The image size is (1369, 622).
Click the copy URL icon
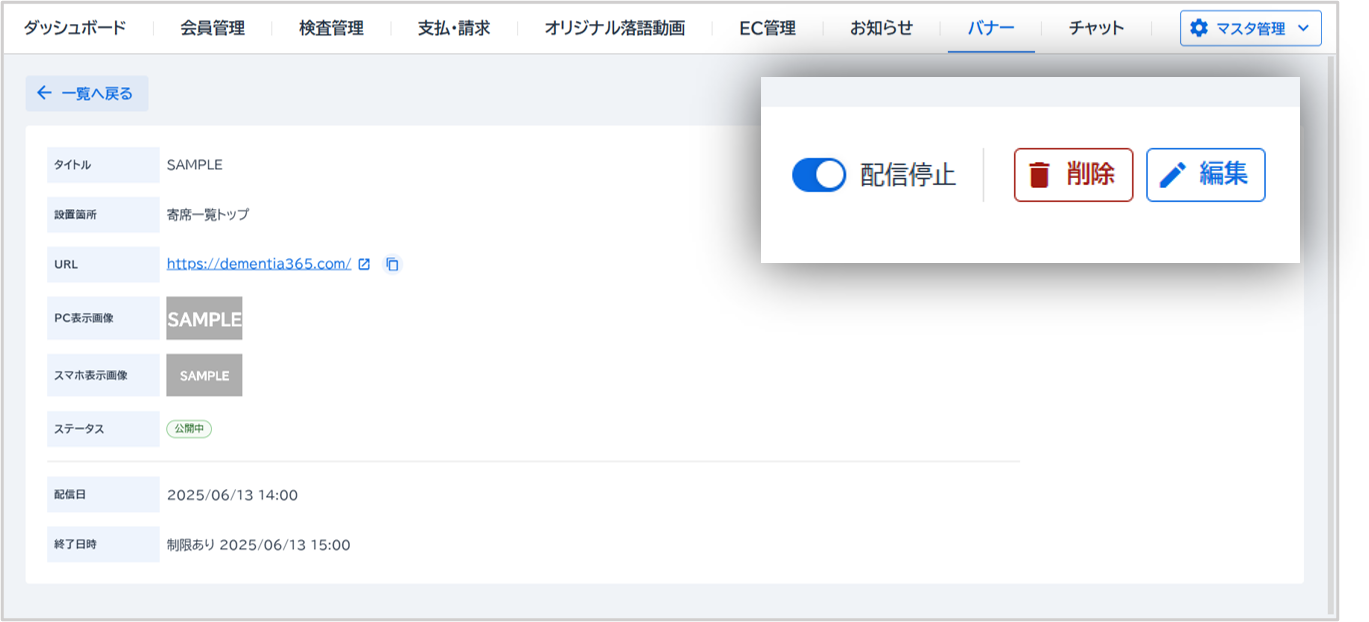pos(393,264)
